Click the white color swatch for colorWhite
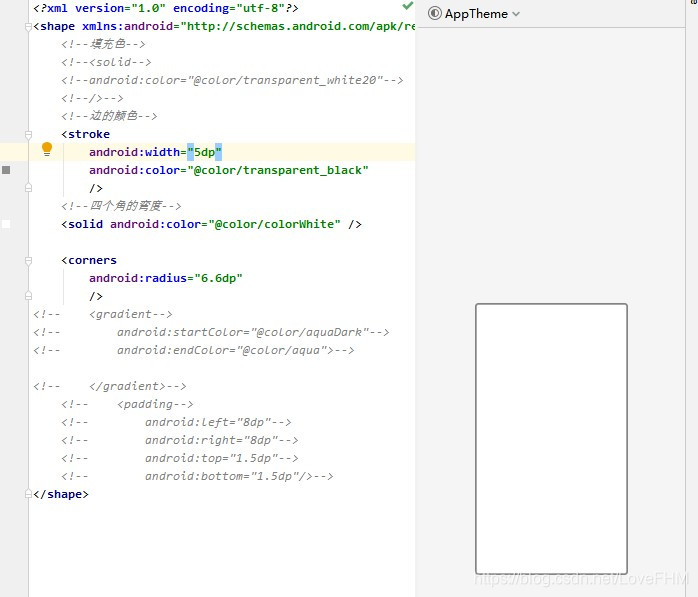Screen dimensions: 698x597 coord(6,224)
